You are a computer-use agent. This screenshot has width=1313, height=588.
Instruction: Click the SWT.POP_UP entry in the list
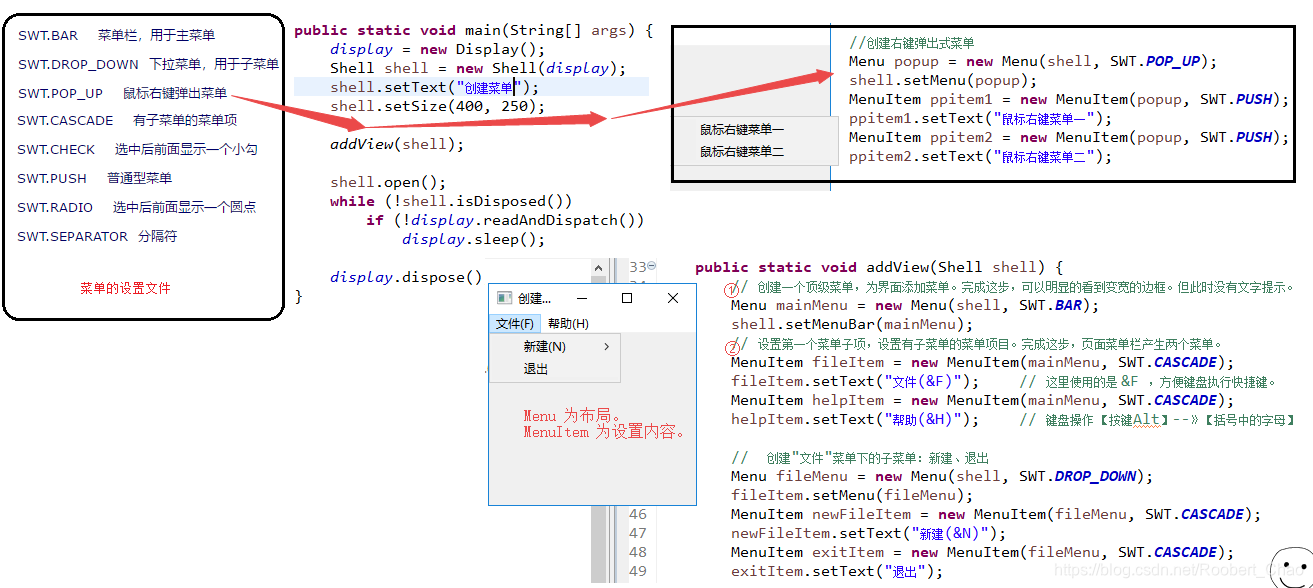[x=122, y=94]
